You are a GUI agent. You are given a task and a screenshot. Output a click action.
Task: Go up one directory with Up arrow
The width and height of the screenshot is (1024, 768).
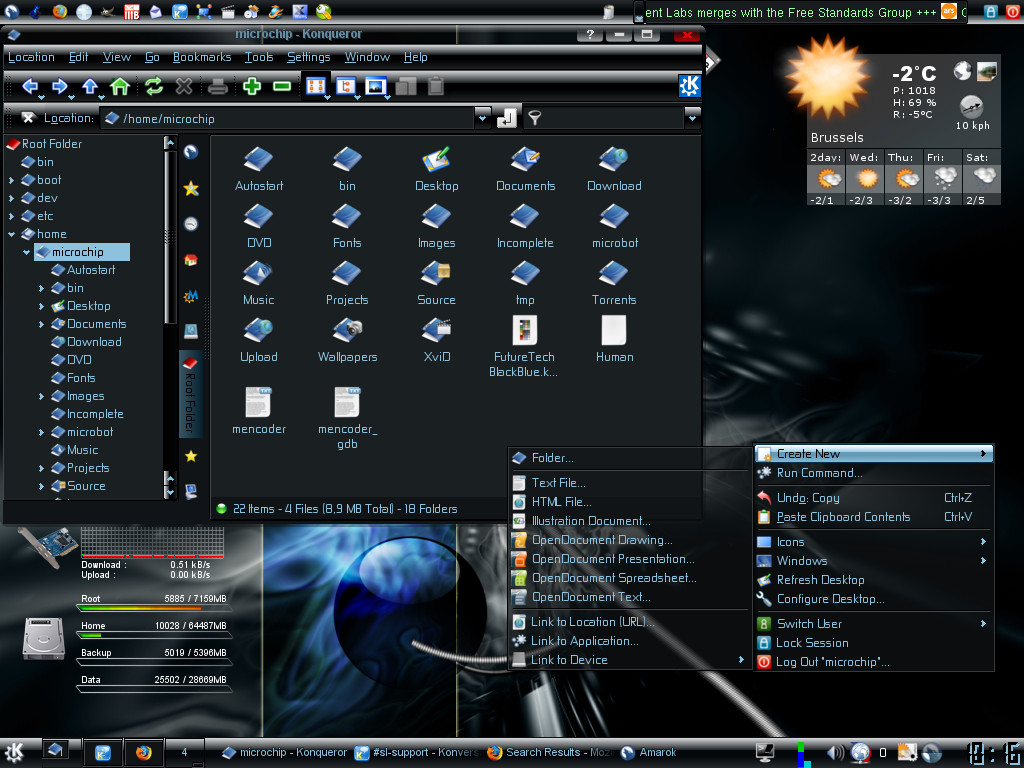pos(90,86)
